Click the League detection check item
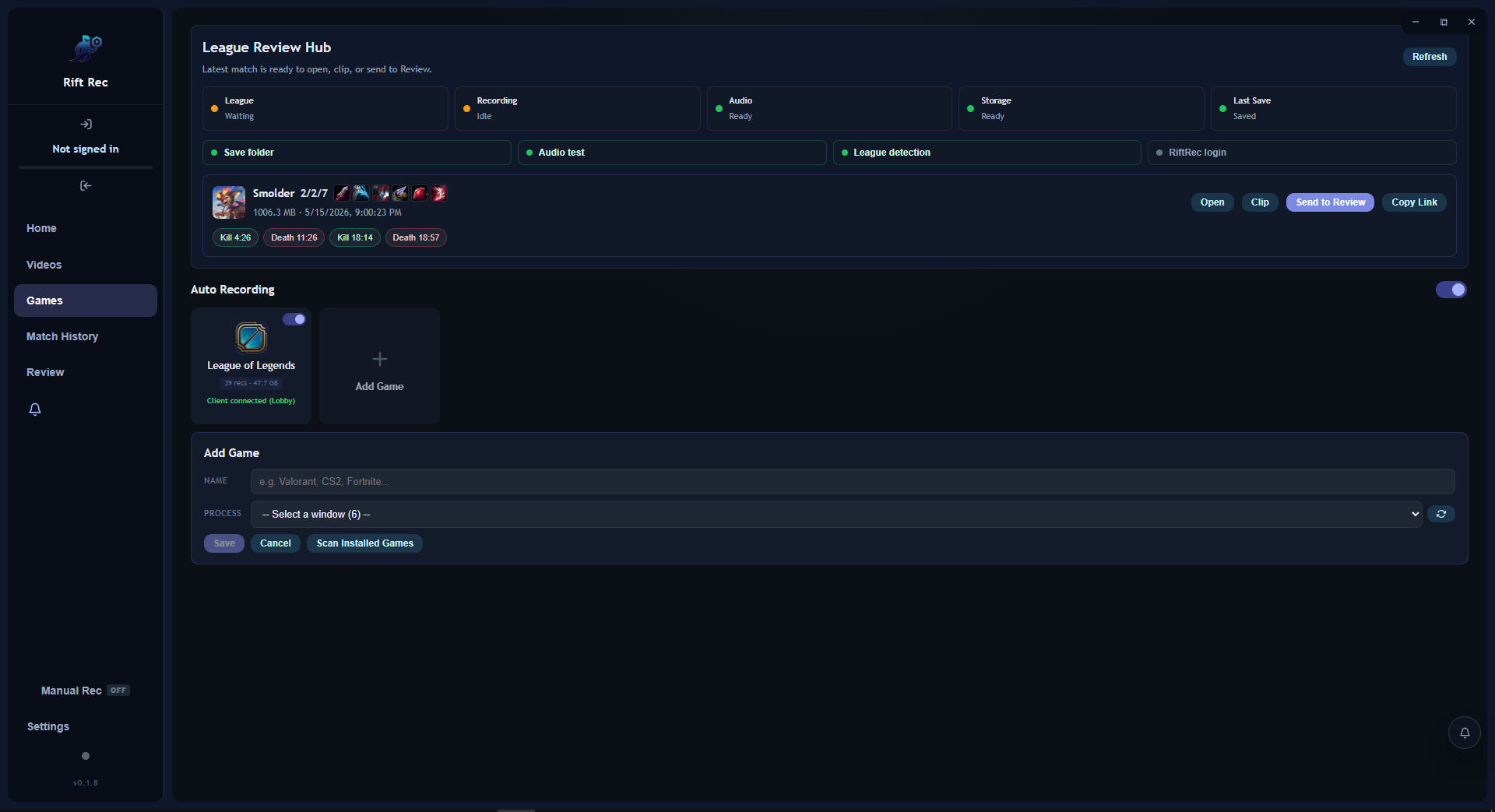The image size is (1495, 812). tap(987, 153)
